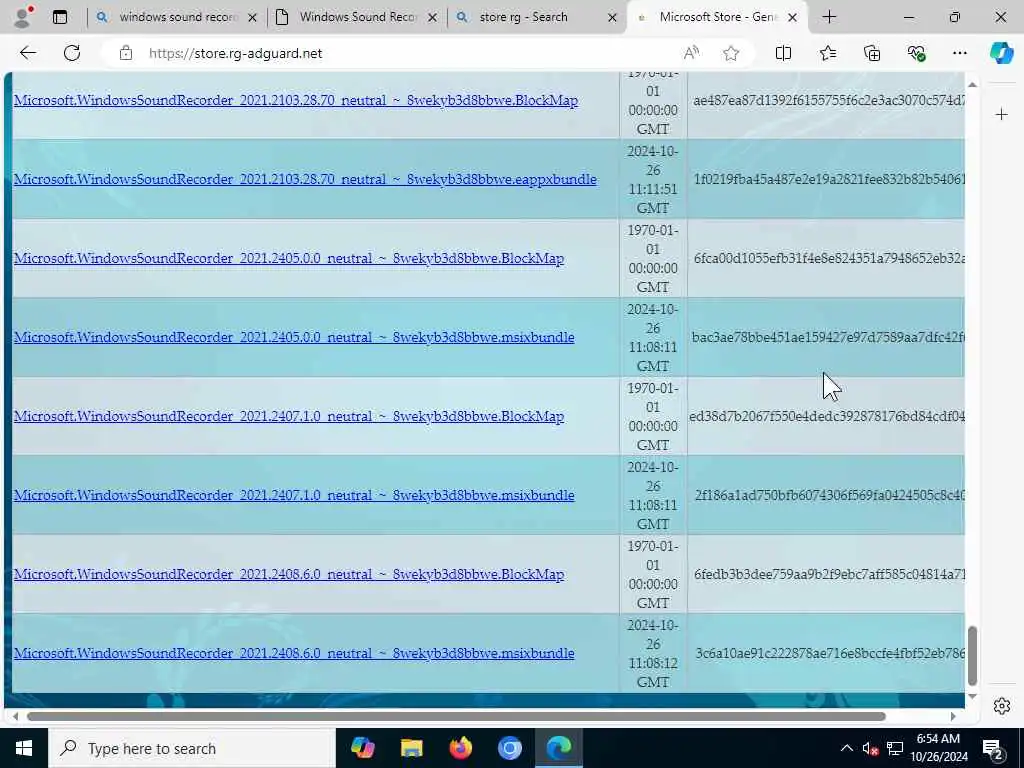Open the Copilot sidebar icon
Screen dimensions: 1024x768
[x=1001, y=53]
